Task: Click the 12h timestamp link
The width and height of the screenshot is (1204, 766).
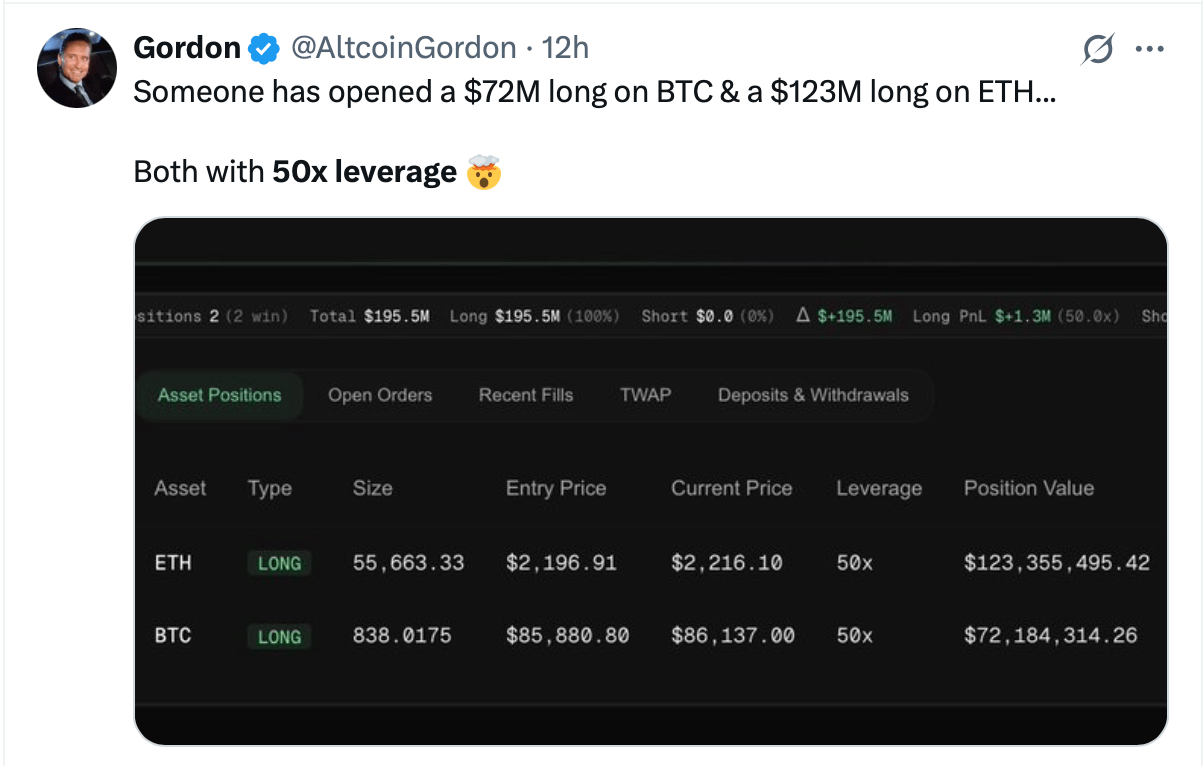Action: pyautogui.click(x=565, y=47)
